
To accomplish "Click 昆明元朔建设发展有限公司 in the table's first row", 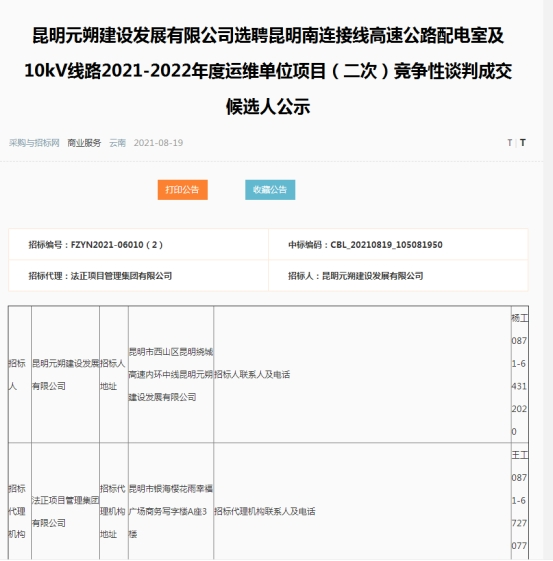I will 65,374.
